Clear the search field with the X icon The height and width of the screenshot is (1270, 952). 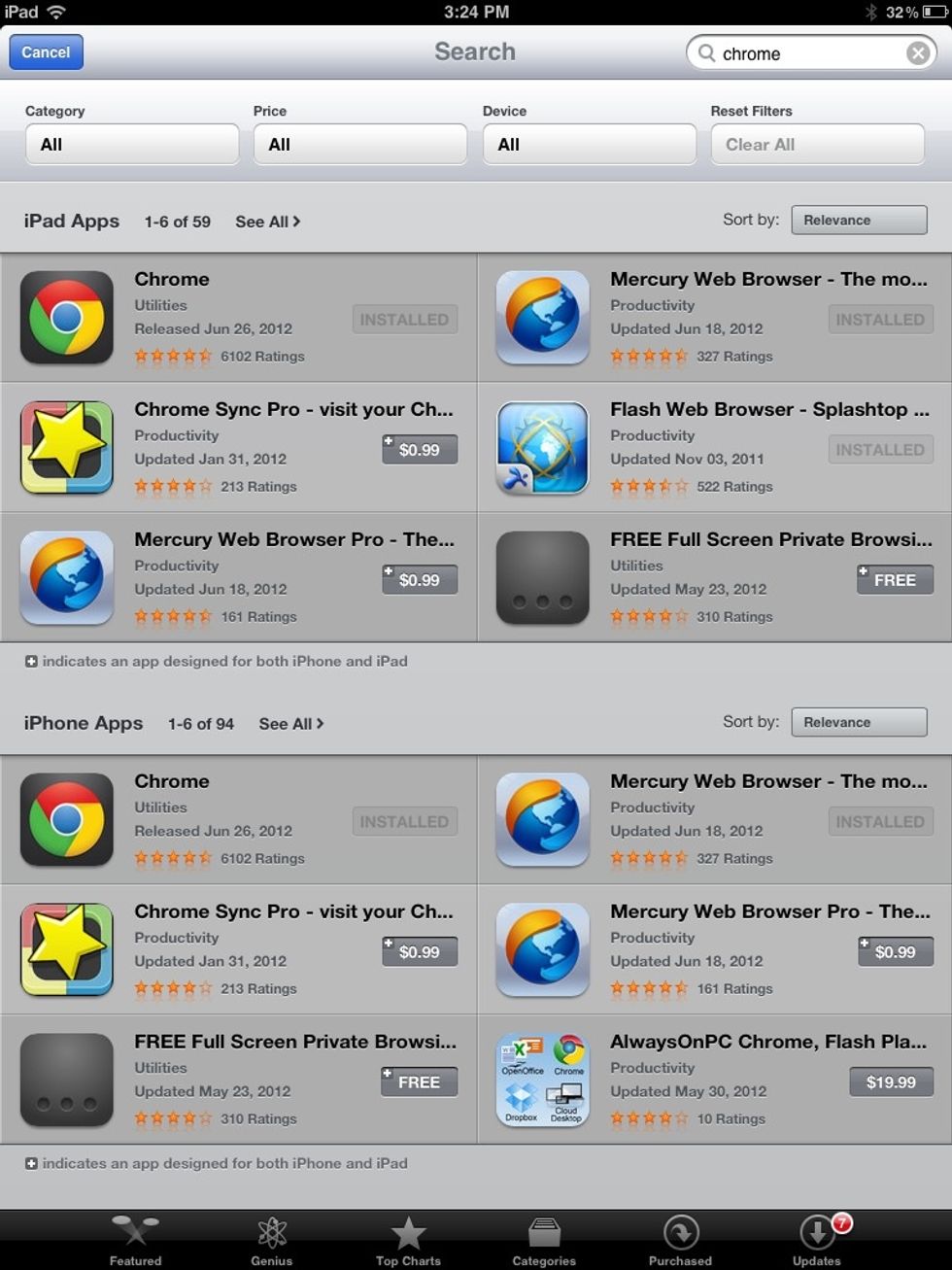click(917, 53)
